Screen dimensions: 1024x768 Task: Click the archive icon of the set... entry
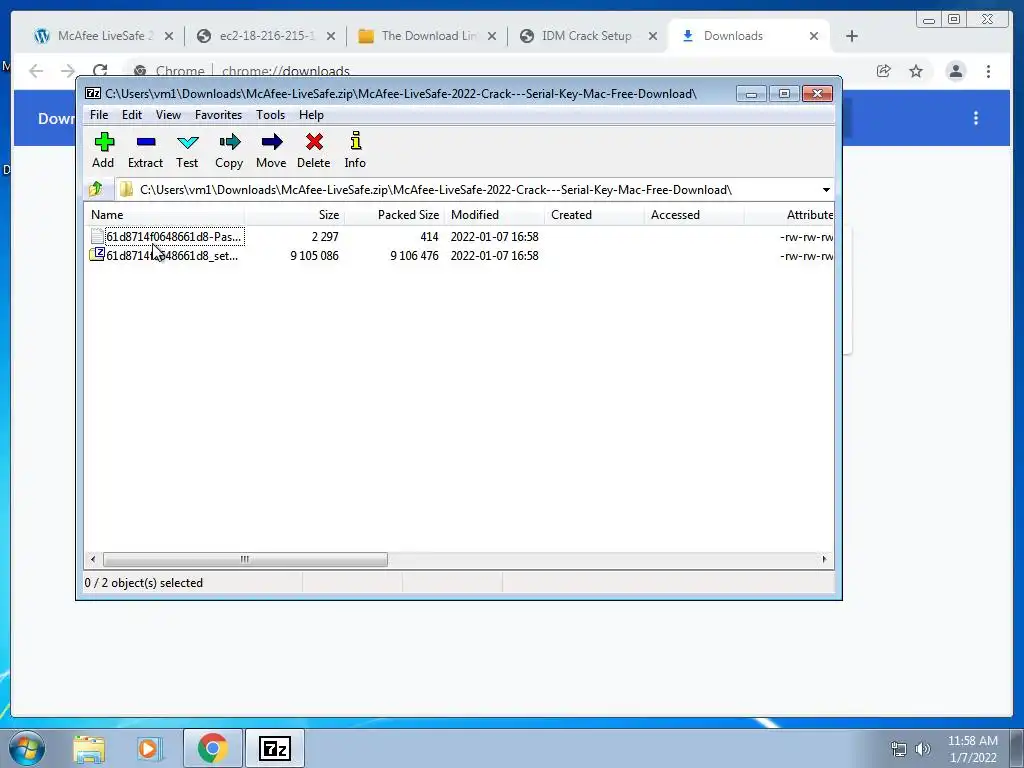[x=97, y=255]
